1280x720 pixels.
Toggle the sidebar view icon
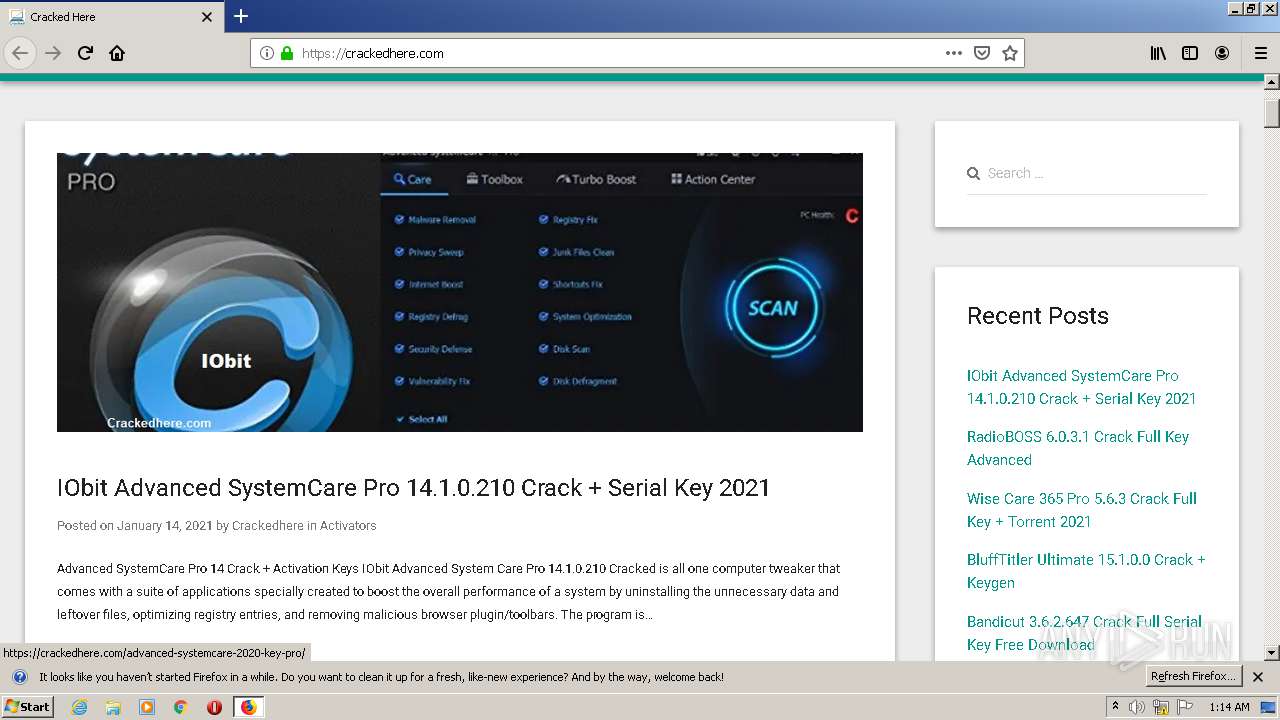click(x=1190, y=53)
